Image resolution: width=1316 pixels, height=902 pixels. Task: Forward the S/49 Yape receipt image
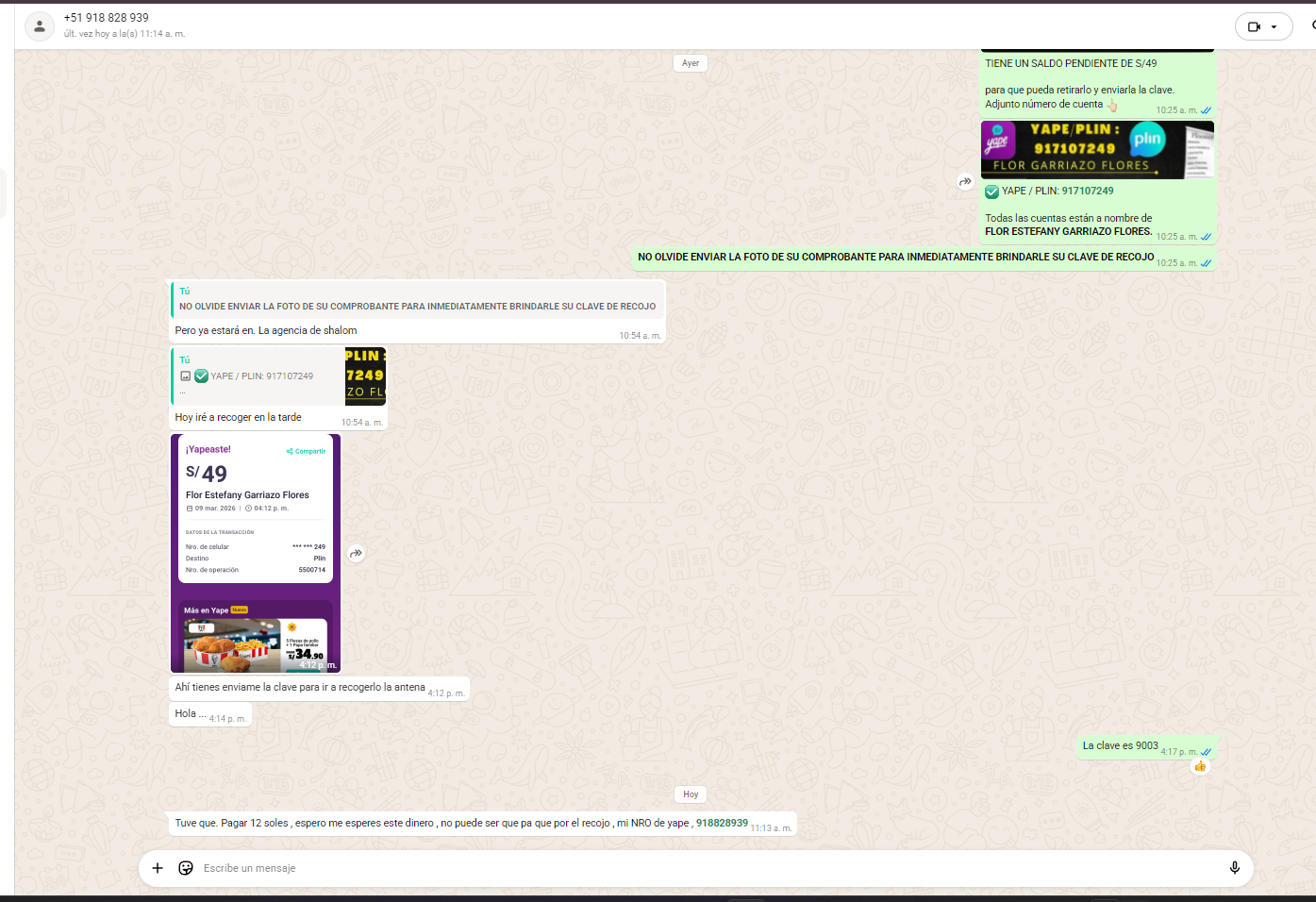click(x=356, y=554)
